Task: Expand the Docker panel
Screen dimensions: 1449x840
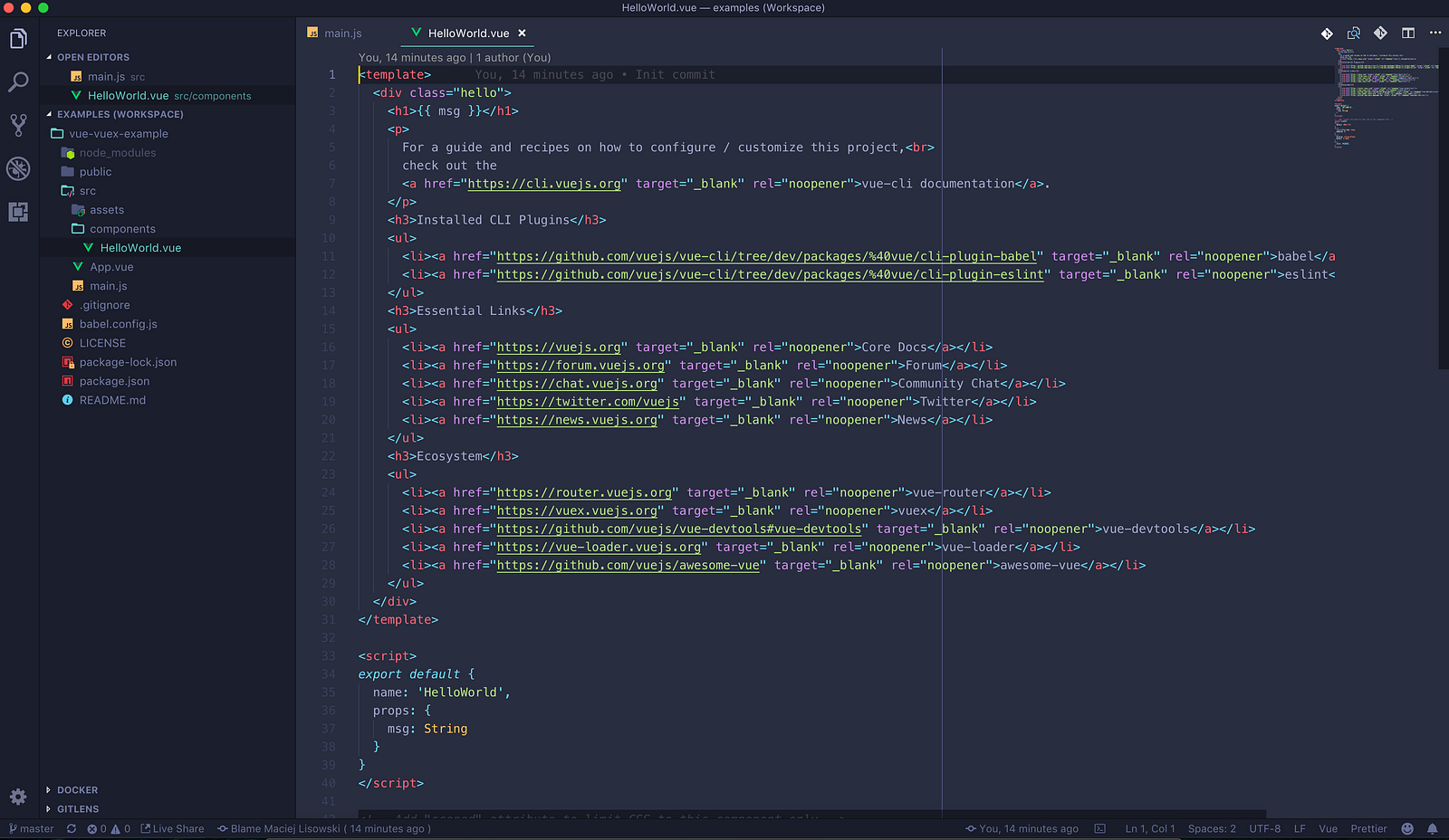Action: pos(77,790)
